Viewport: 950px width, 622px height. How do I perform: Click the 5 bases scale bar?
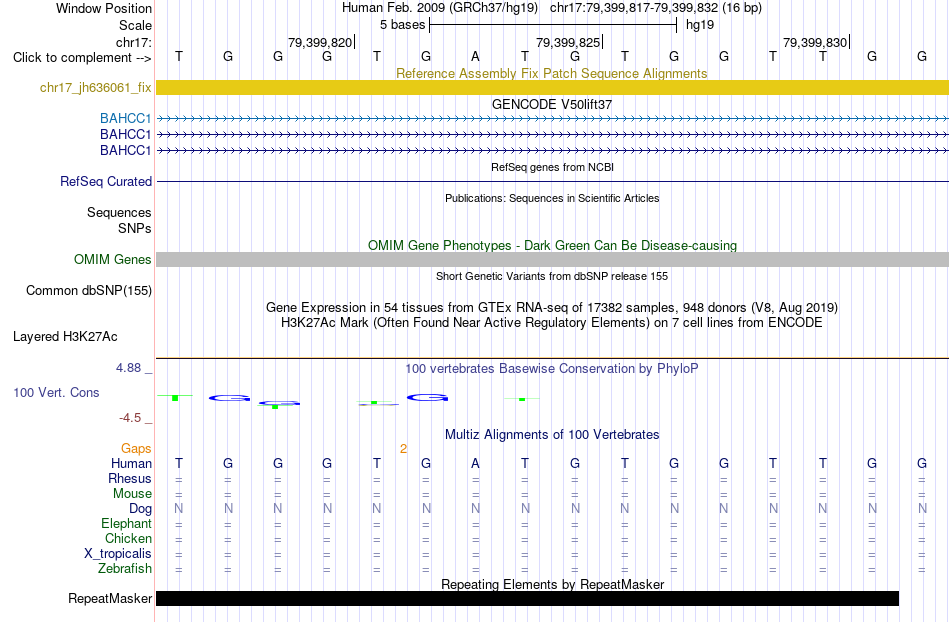[553, 25]
